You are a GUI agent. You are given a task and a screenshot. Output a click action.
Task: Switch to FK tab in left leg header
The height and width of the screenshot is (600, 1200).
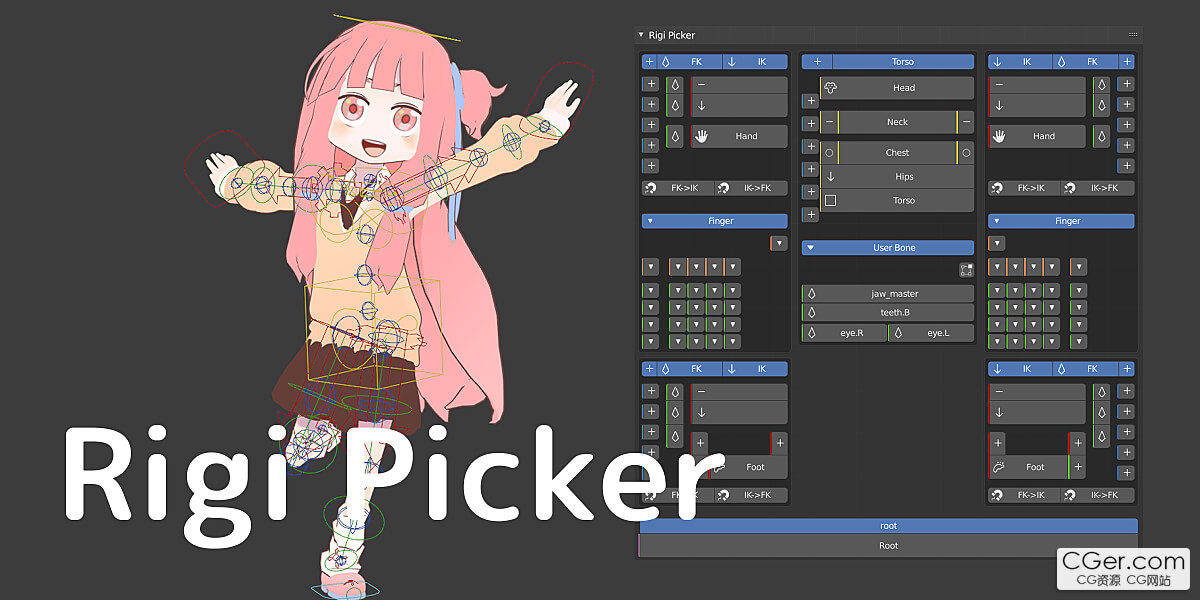[x=690, y=369]
